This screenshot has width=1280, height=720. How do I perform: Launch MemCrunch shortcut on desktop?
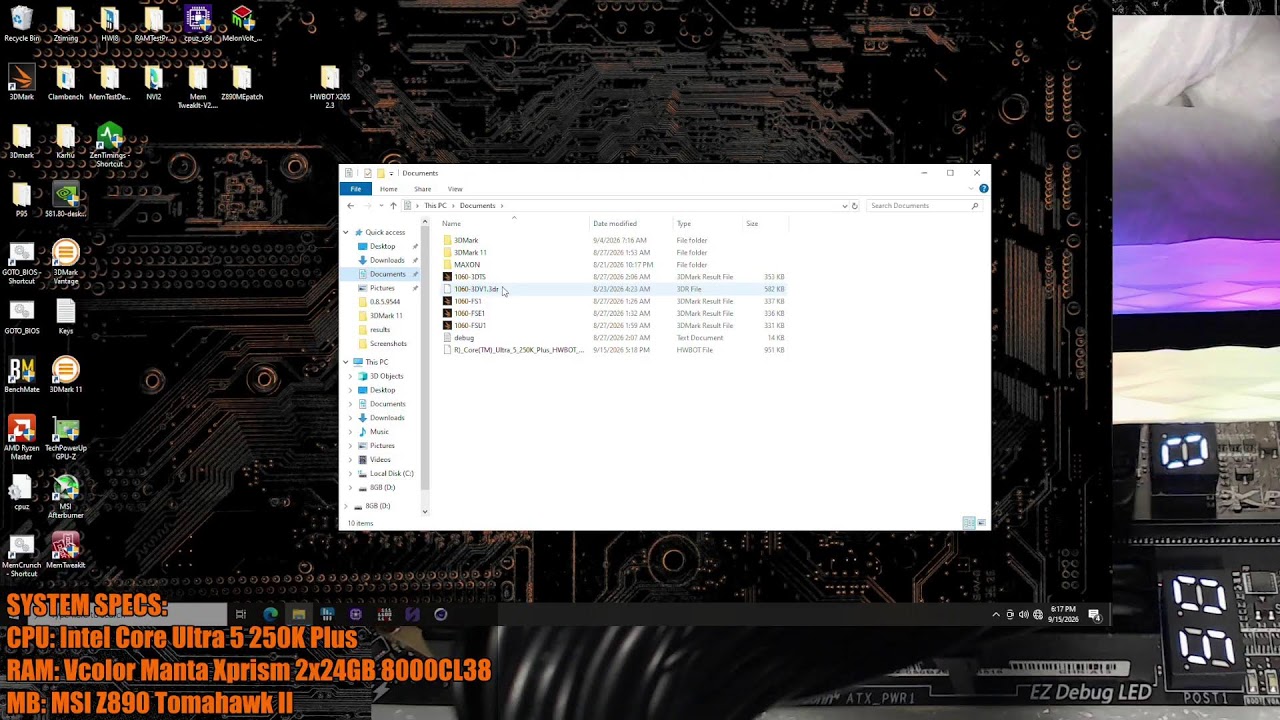coord(21,555)
